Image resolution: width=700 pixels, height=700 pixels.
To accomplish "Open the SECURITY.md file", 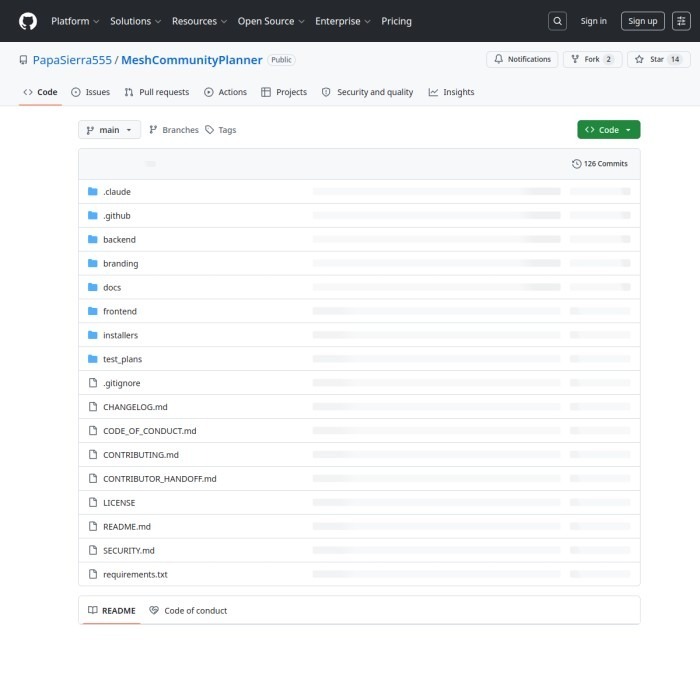I will click(129, 550).
